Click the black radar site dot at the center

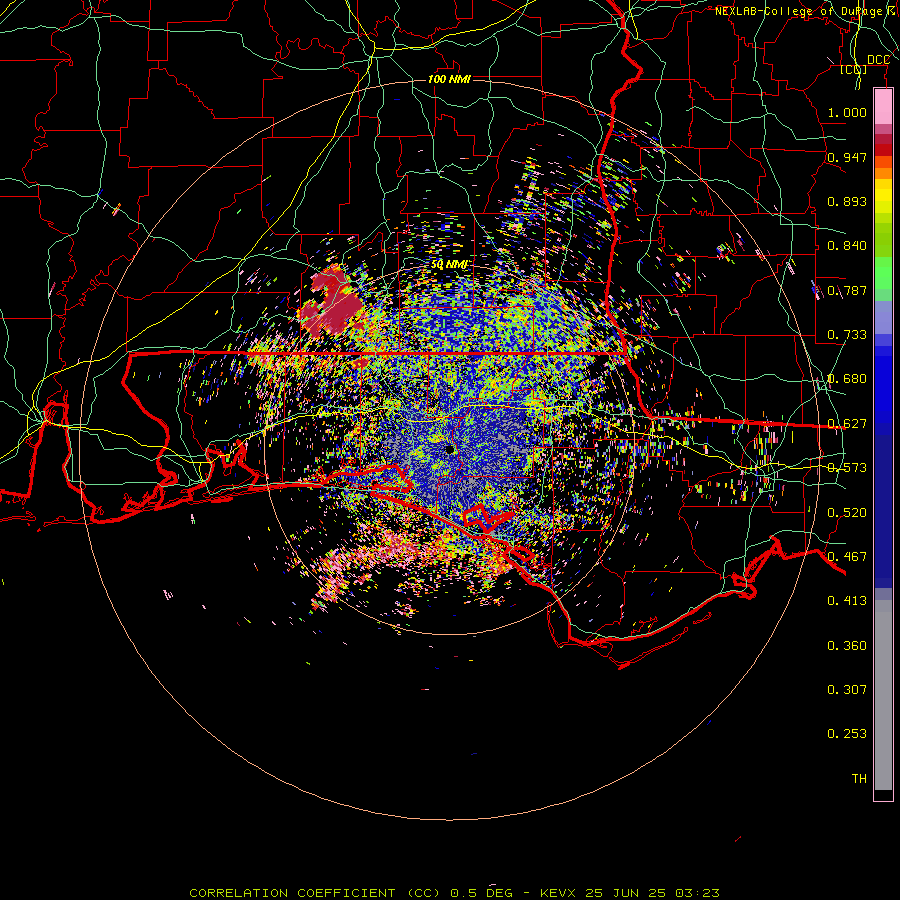coord(449,449)
